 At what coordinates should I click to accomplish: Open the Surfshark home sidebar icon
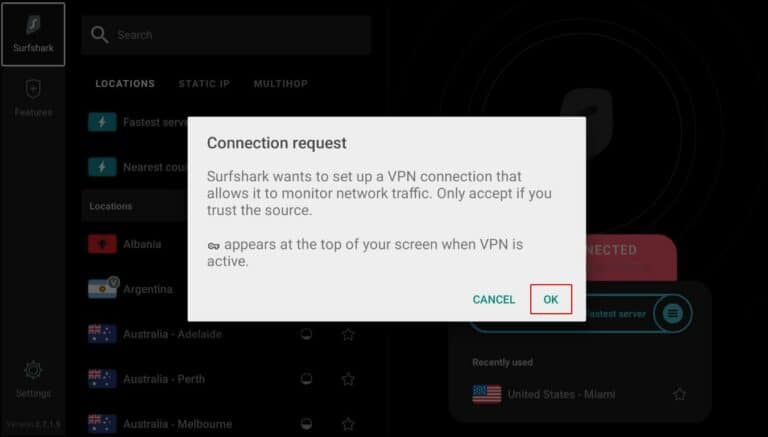pyautogui.click(x=33, y=34)
